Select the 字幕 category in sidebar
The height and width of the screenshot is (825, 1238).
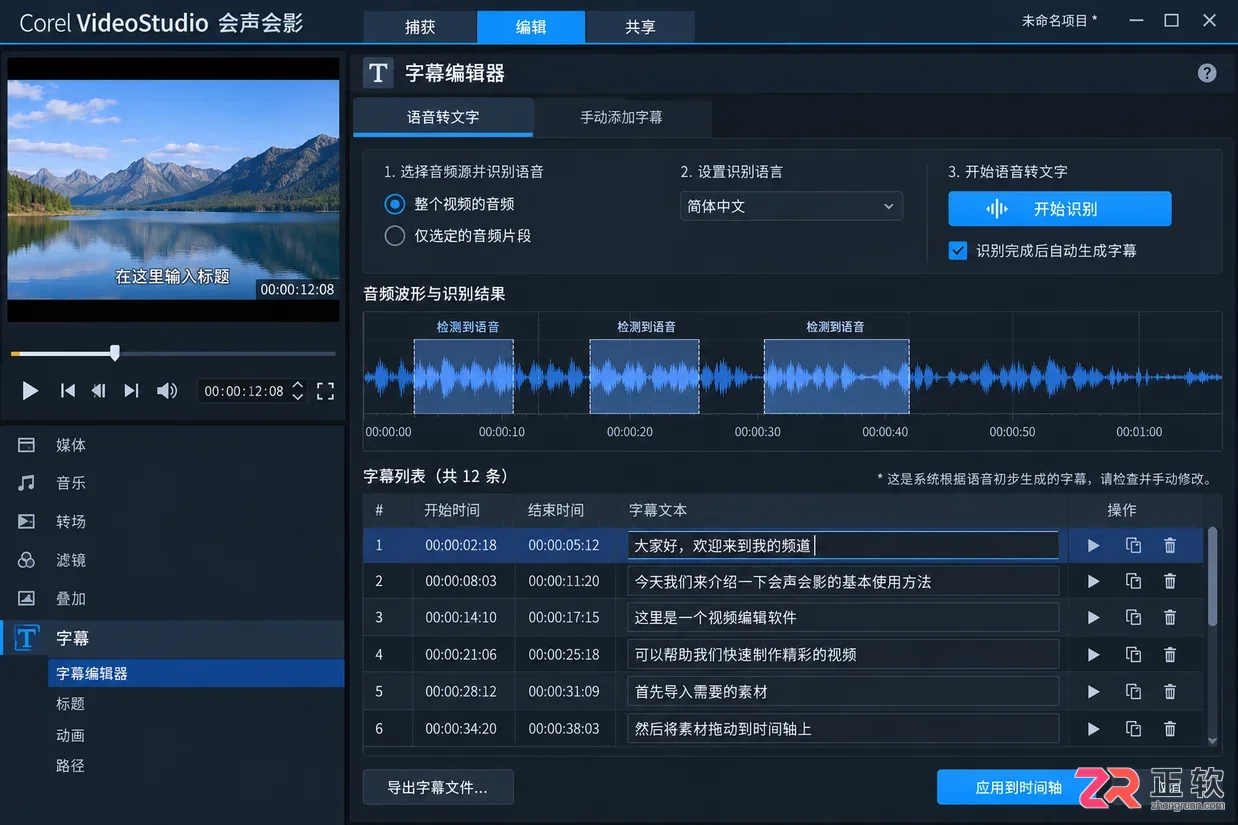click(x=172, y=638)
